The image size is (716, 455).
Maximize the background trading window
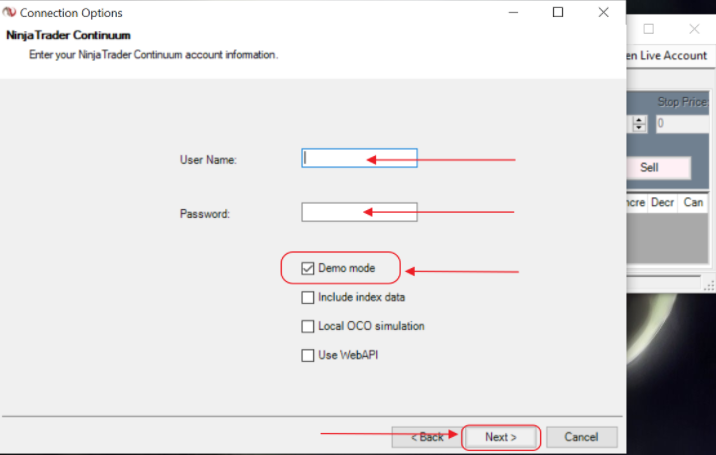(648, 29)
